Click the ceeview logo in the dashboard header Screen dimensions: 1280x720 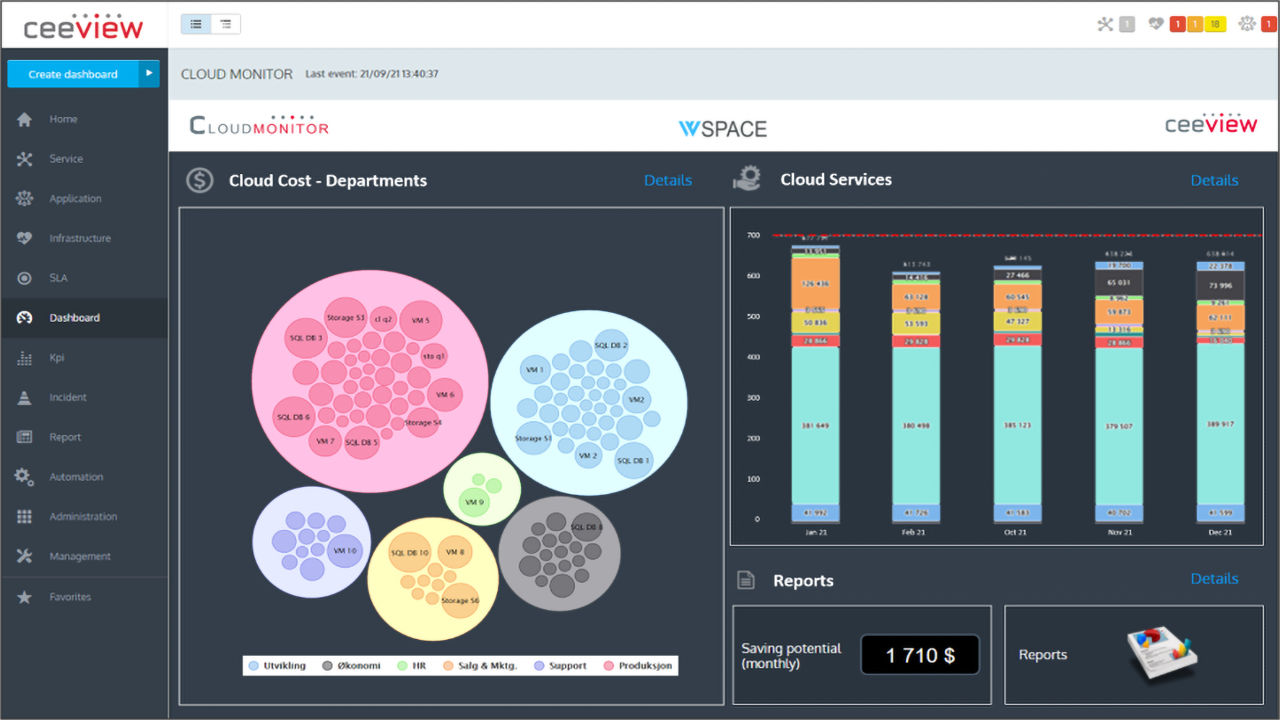pyautogui.click(x=1211, y=124)
